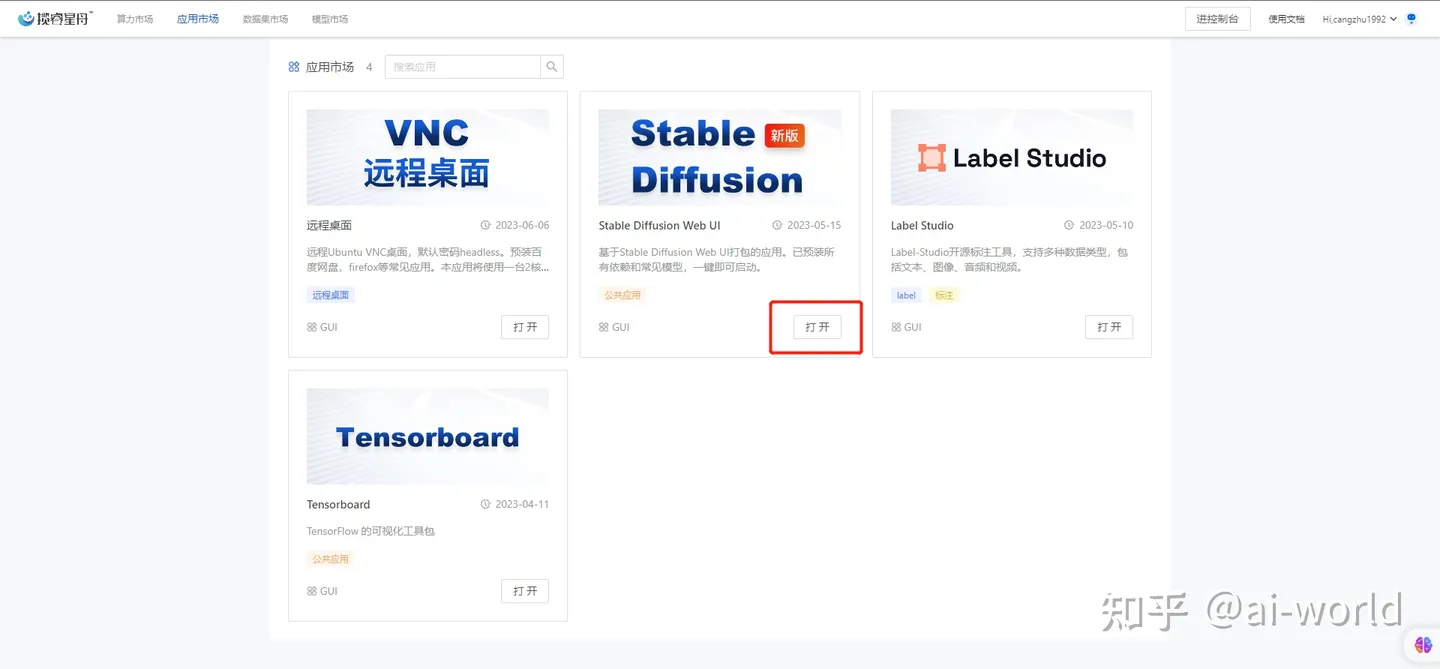This screenshot has width=1440, height=669.
Task: Click the VNC 远程桌面 banner thumbnail
Action: click(428, 157)
